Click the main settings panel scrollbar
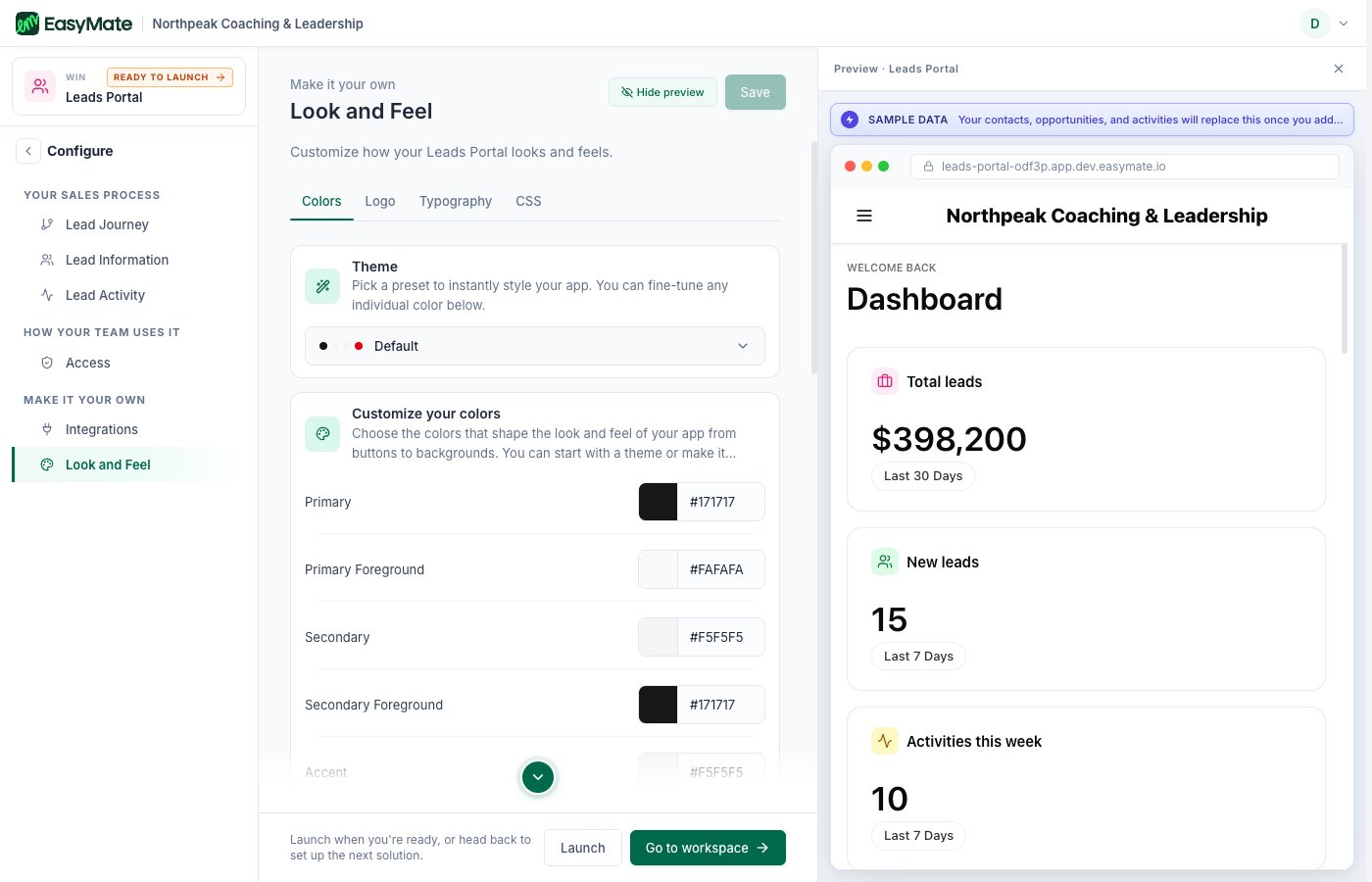1372x882 pixels. pyautogui.click(x=813, y=258)
